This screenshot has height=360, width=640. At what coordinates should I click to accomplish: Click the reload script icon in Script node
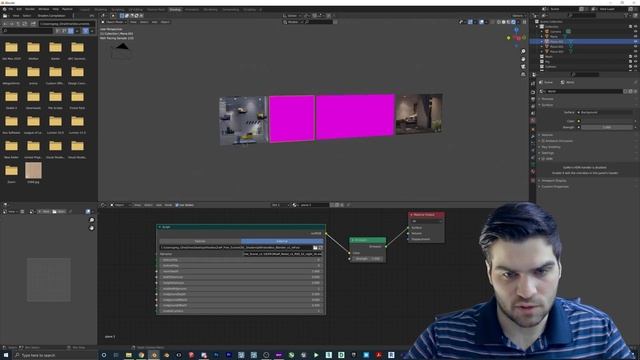pyautogui.click(x=320, y=247)
